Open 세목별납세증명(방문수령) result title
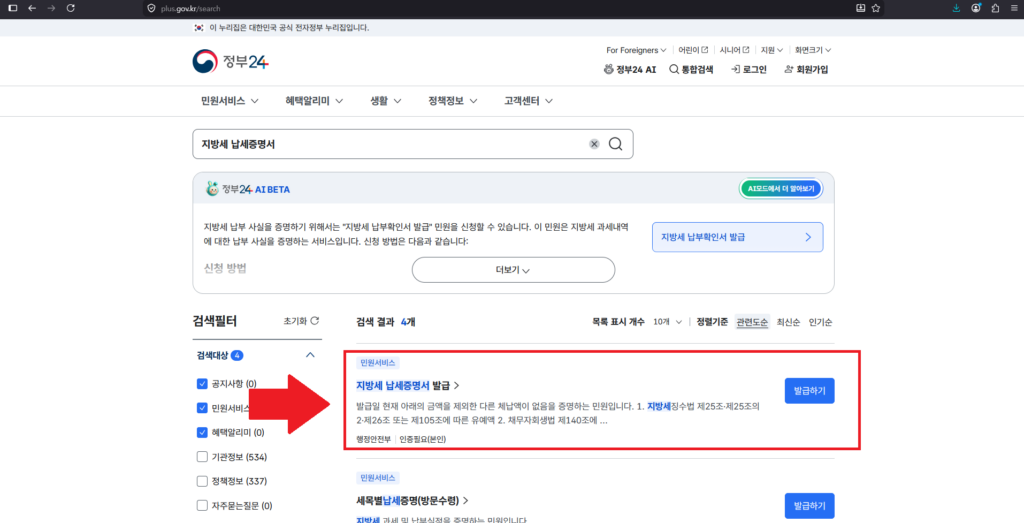This screenshot has height=523, width=1024. 413,501
